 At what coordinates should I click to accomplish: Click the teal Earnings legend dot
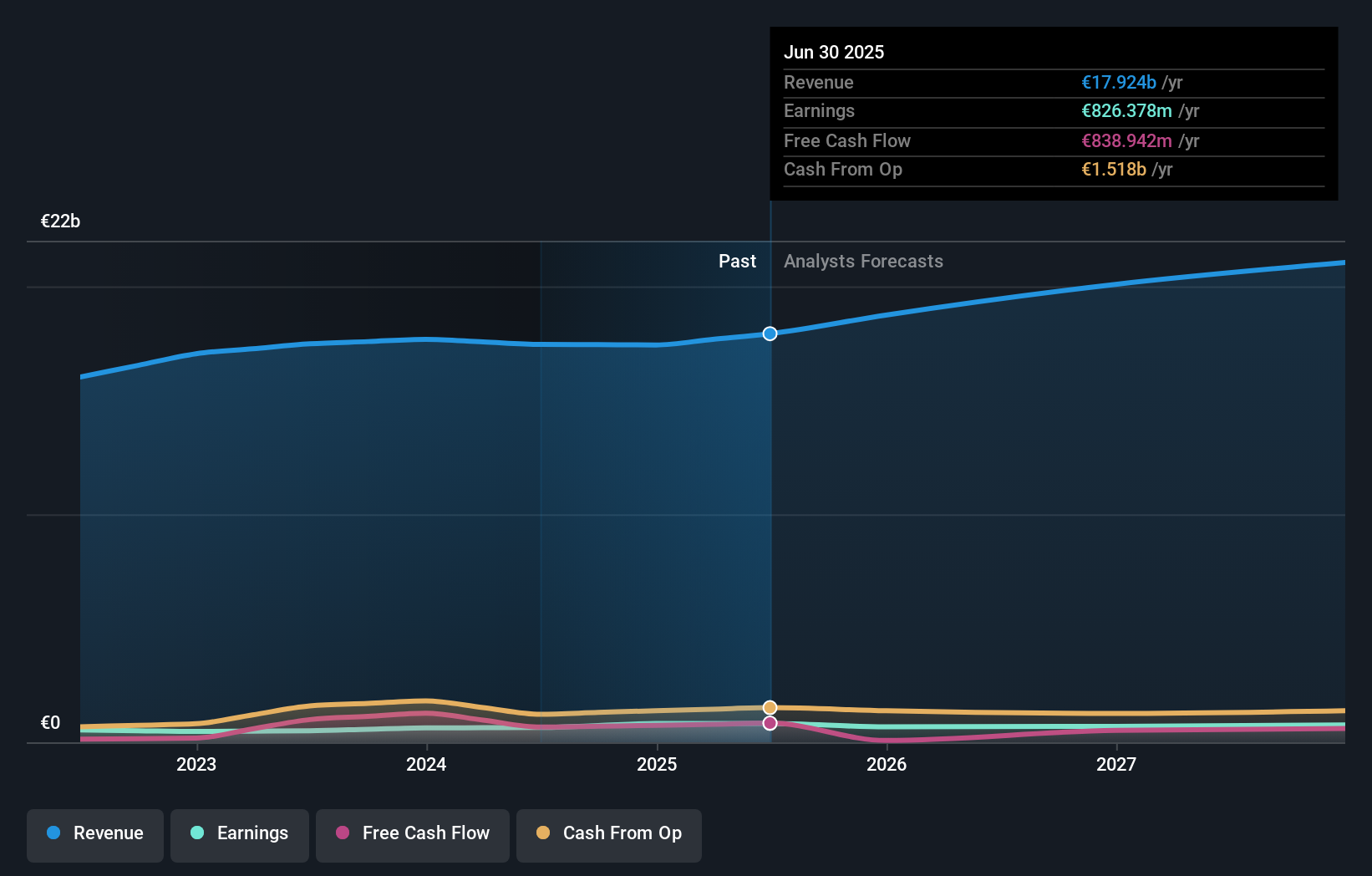coord(196,833)
